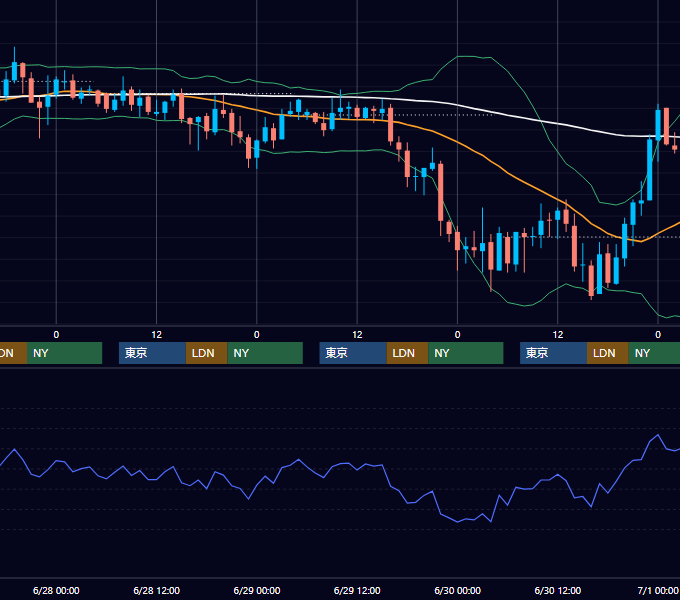Click the 7/1 00:00 date label
680x600 pixels.
click(x=658, y=590)
